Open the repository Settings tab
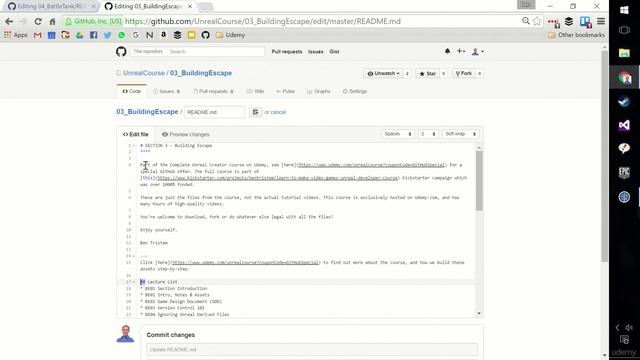This screenshot has height=360, width=640. pyautogui.click(x=355, y=91)
